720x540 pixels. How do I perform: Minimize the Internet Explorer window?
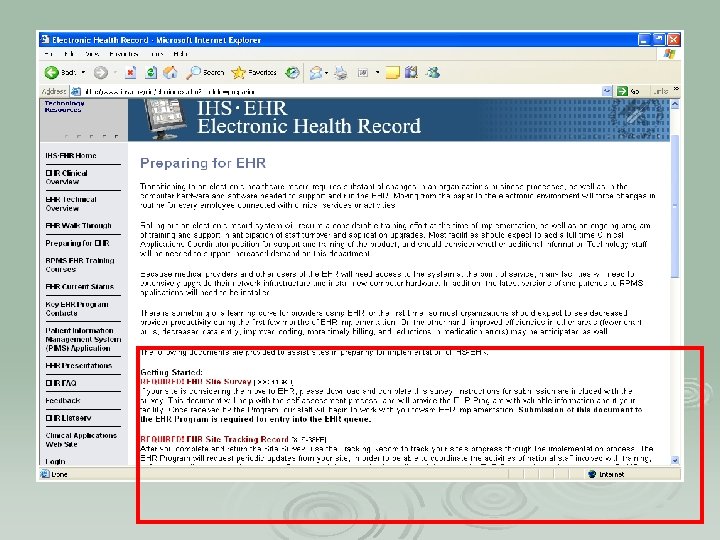point(644,39)
